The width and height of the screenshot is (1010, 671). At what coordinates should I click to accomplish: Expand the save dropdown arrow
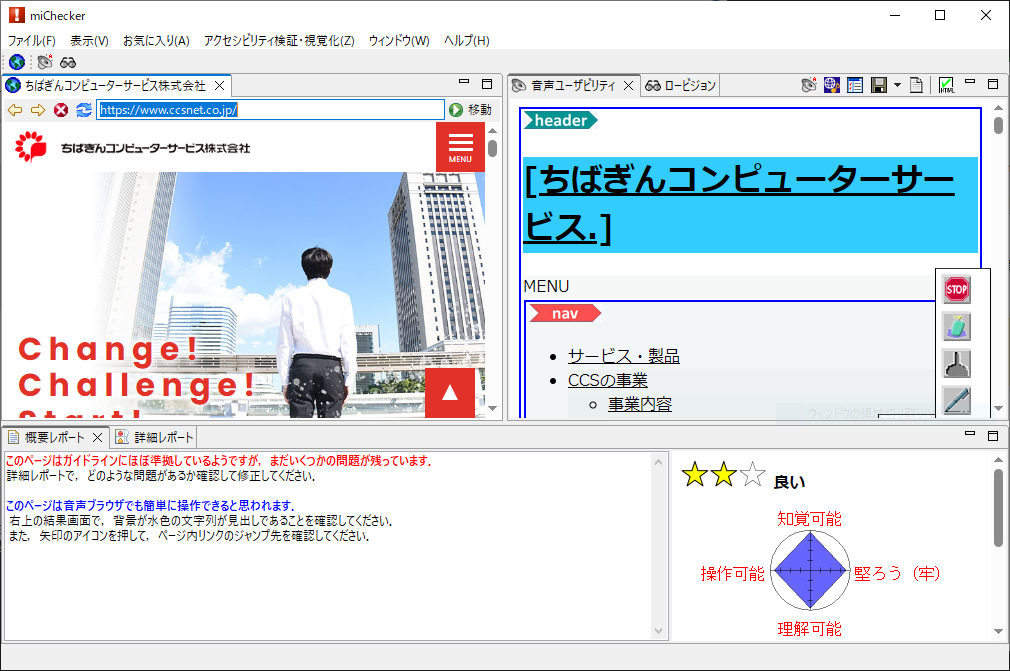tap(897, 85)
